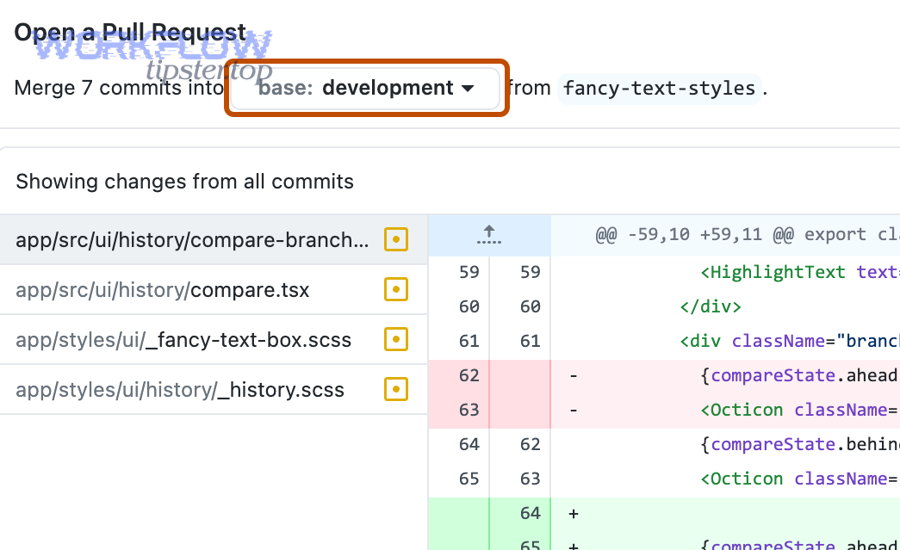Select _history.scss file row
The image size is (900, 550).
point(214,389)
